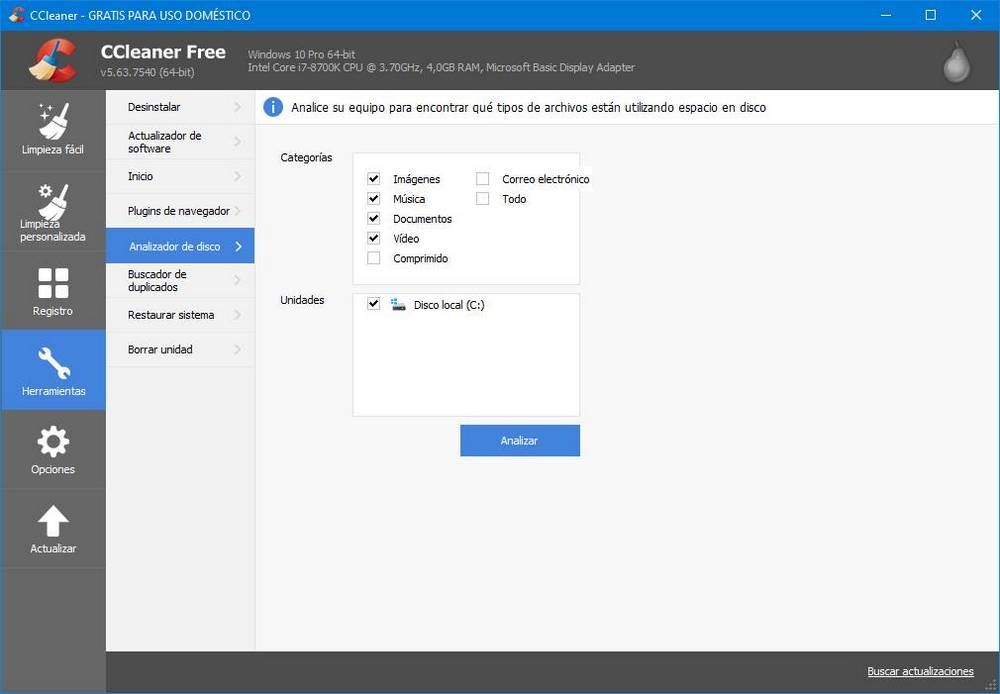Image resolution: width=1000 pixels, height=694 pixels.
Task: Click the Categorías label
Action: (x=306, y=158)
